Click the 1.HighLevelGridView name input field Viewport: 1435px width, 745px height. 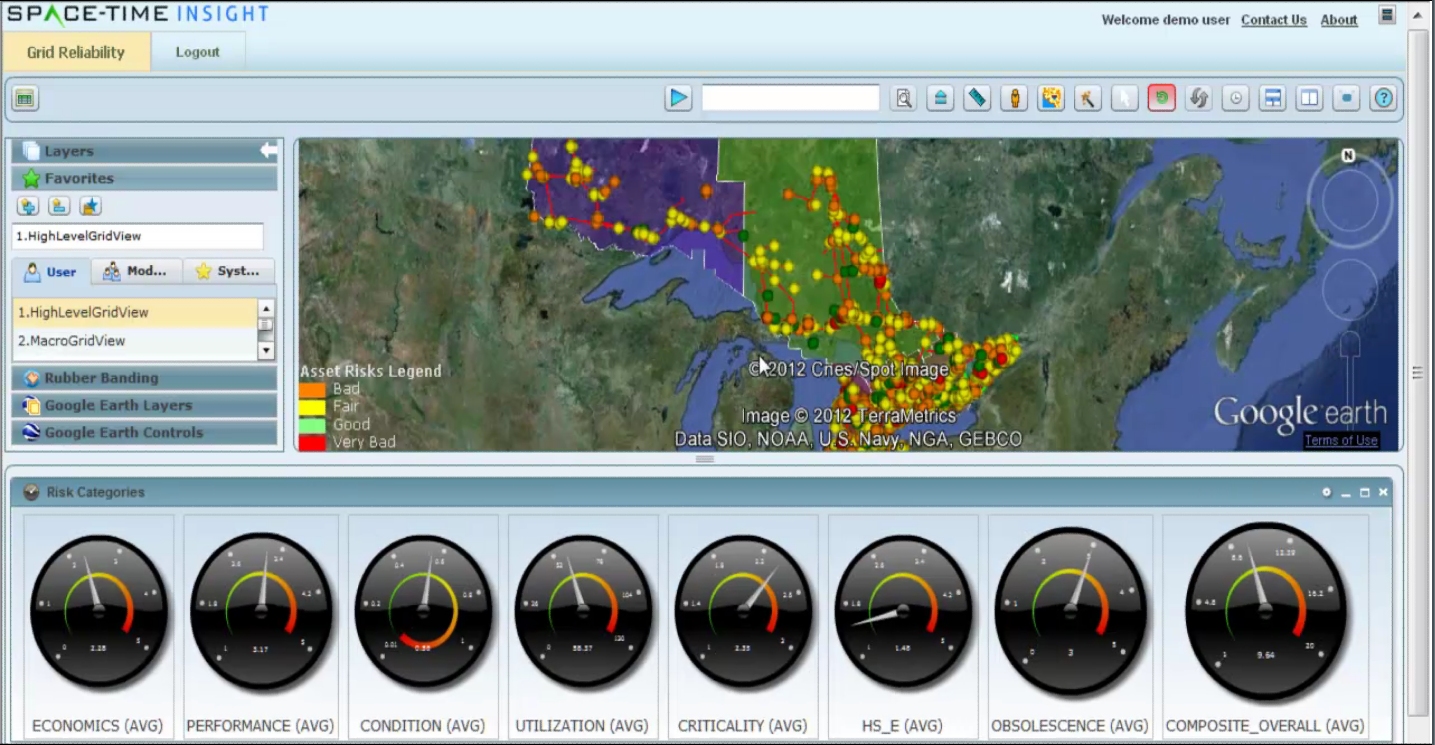tap(138, 236)
